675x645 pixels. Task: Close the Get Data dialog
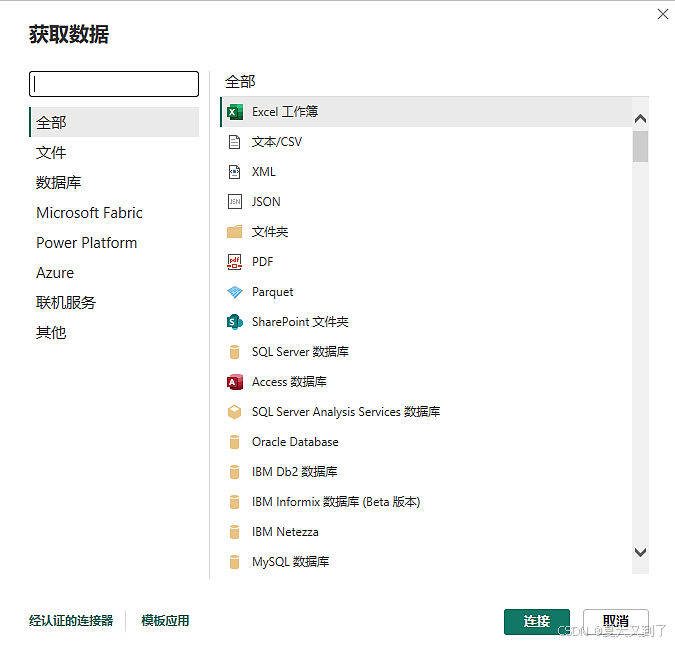[x=663, y=14]
